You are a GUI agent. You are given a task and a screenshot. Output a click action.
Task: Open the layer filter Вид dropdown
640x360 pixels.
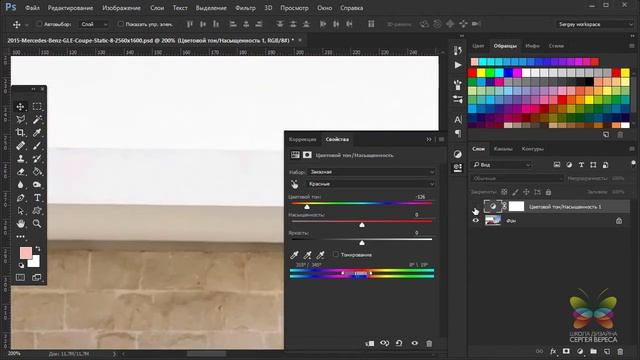coord(502,165)
